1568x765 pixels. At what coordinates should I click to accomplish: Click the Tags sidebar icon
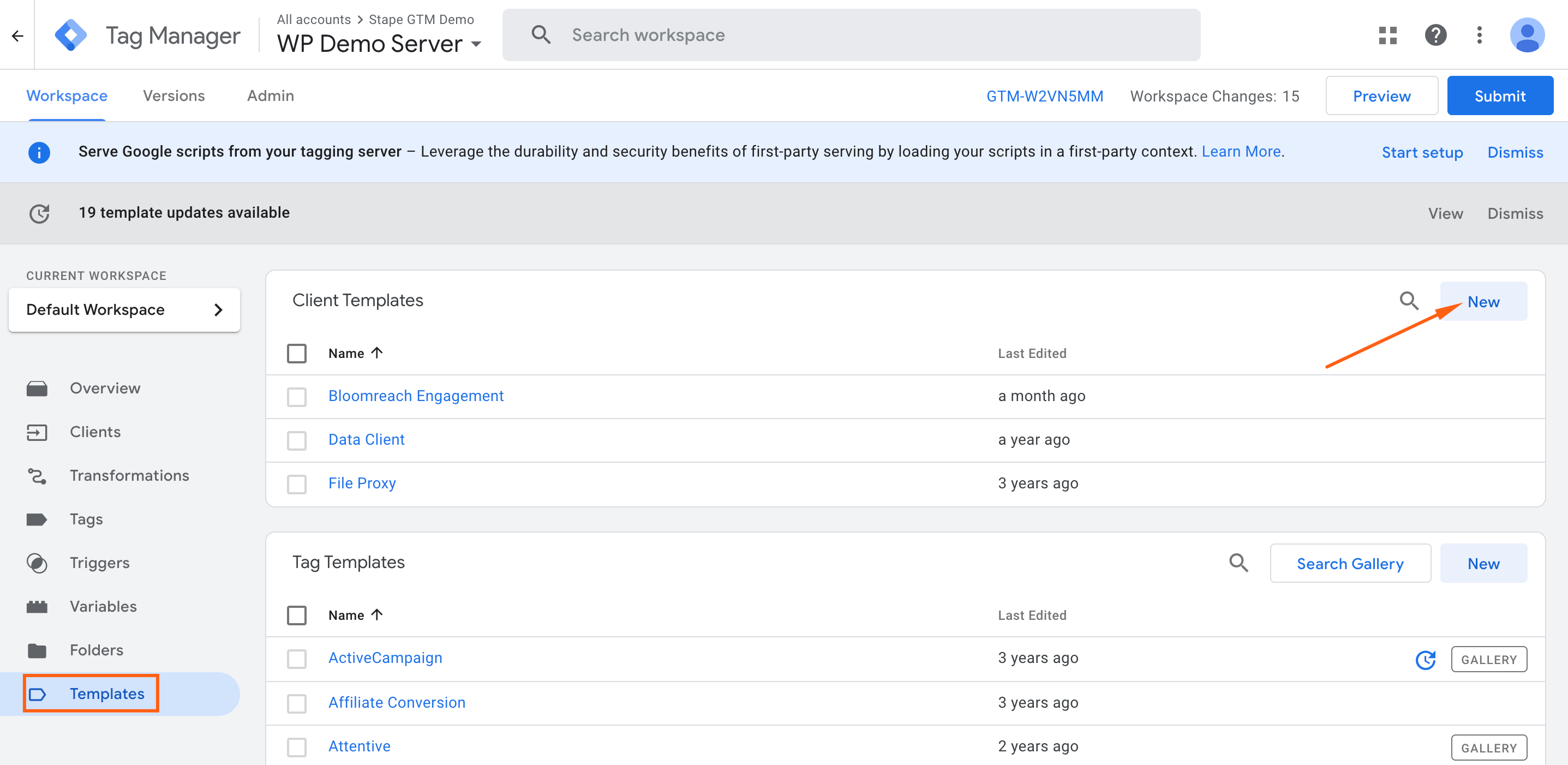tap(37, 519)
